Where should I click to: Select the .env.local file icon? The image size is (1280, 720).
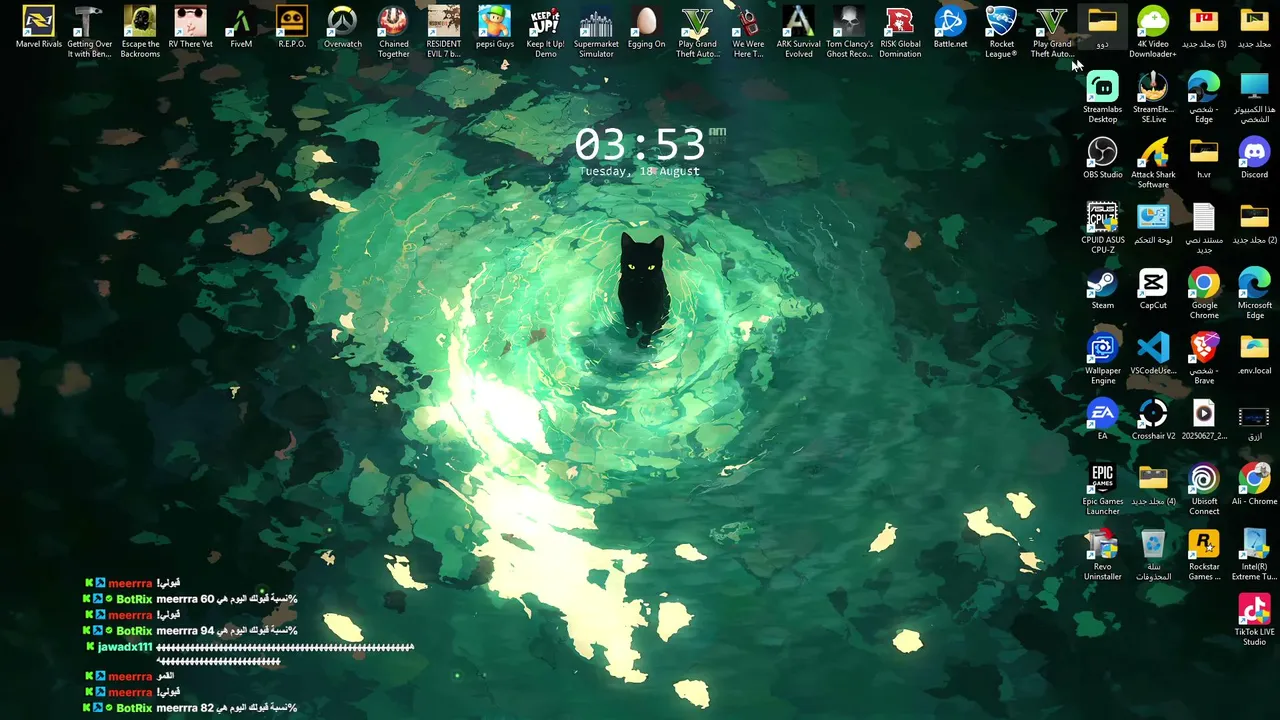(1254, 353)
